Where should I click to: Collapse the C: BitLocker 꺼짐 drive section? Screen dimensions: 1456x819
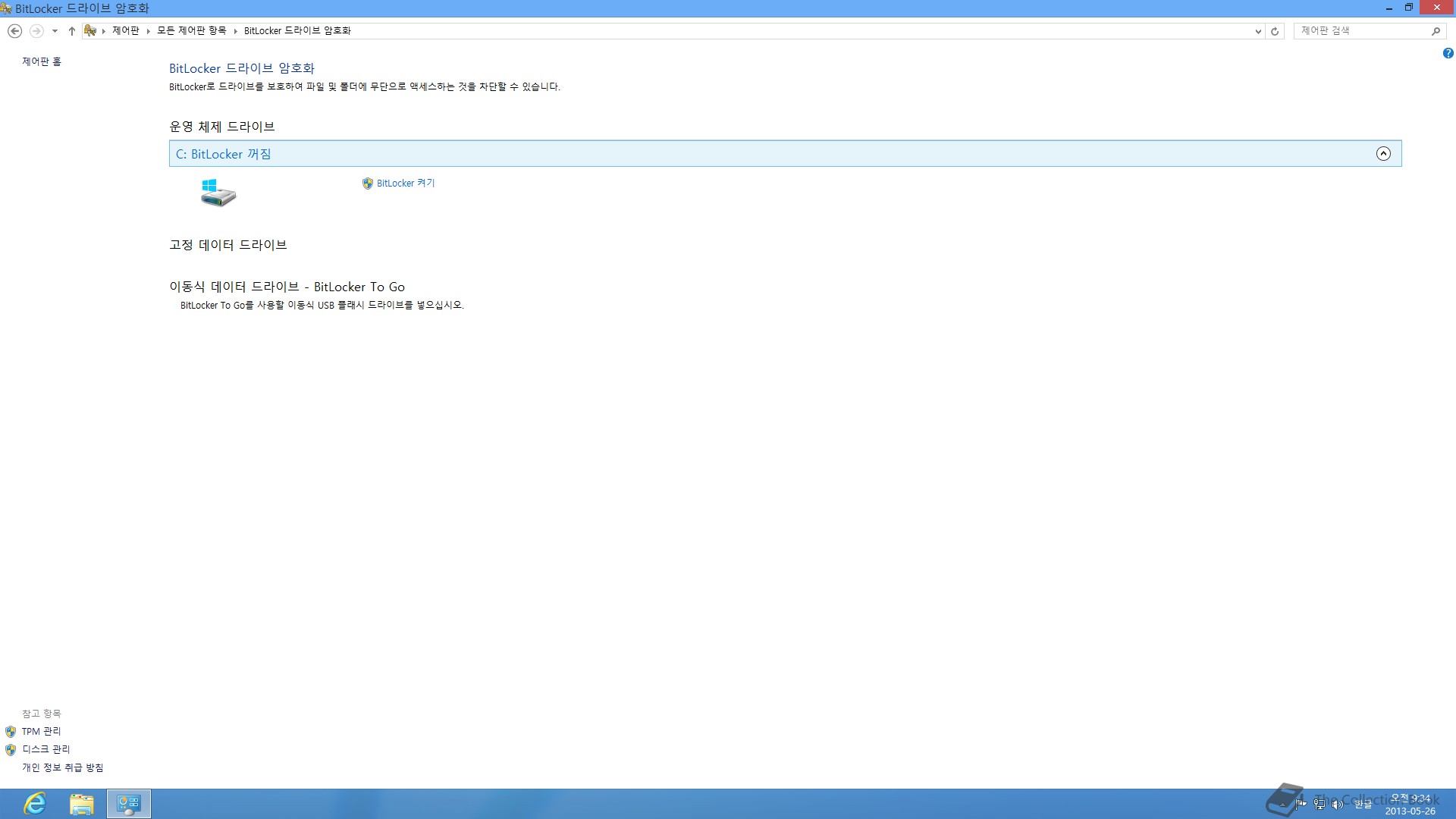(1383, 154)
